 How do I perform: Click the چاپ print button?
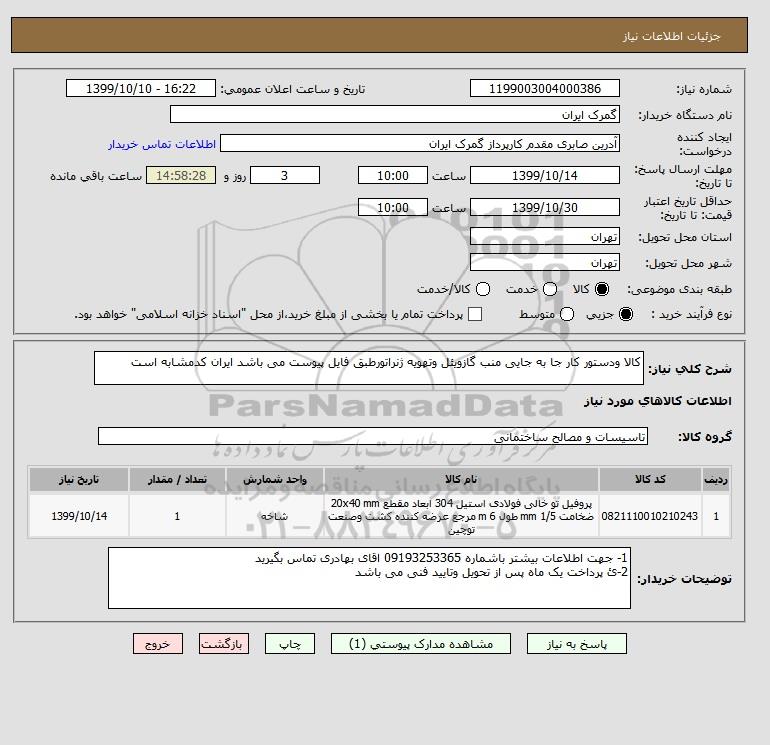pyautogui.click(x=290, y=644)
